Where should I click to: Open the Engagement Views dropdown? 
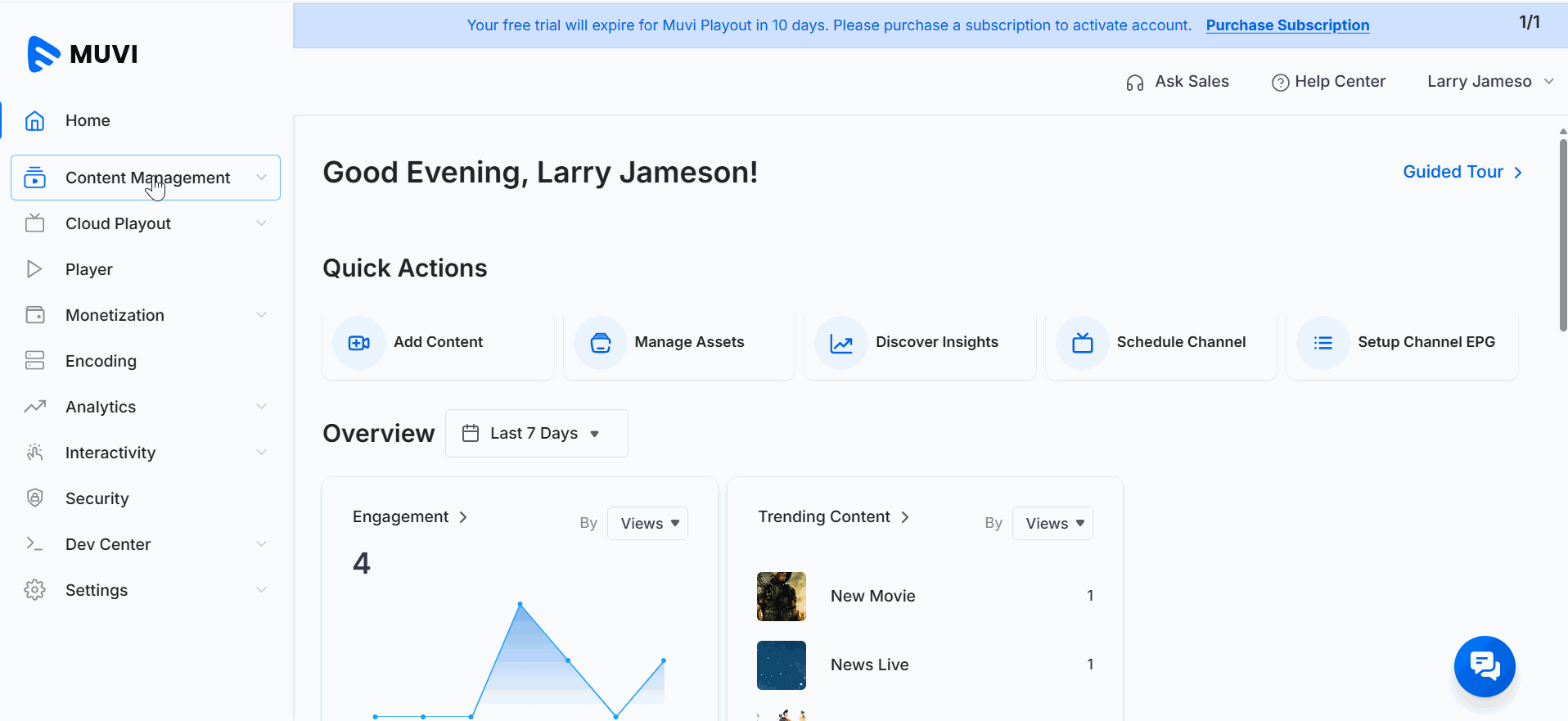[647, 524]
